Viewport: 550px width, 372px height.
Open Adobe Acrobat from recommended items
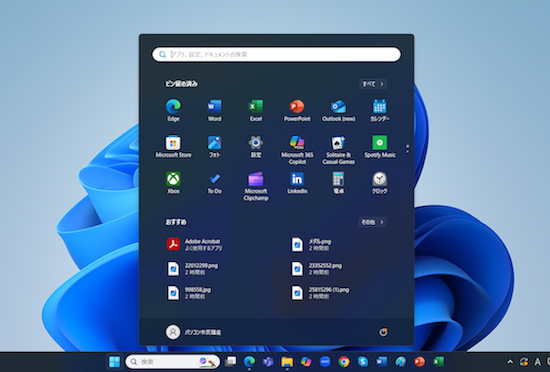tap(194, 244)
